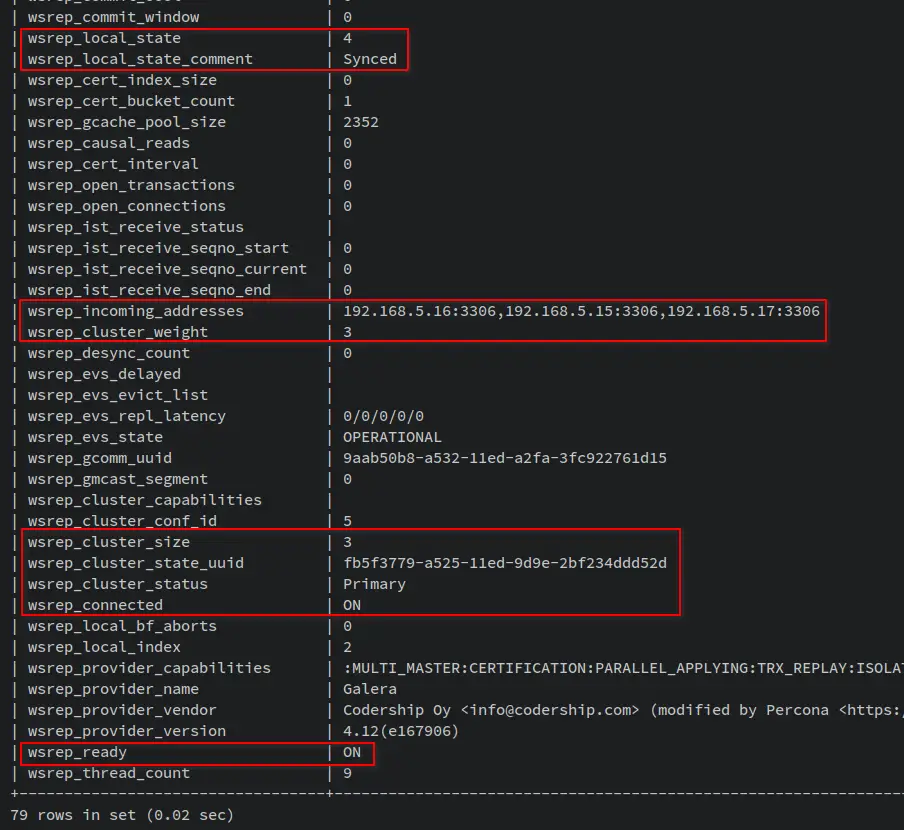Select the wsrep_incoming_addresses variable name
Viewport: 904px width, 830px height.
click(x=135, y=311)
